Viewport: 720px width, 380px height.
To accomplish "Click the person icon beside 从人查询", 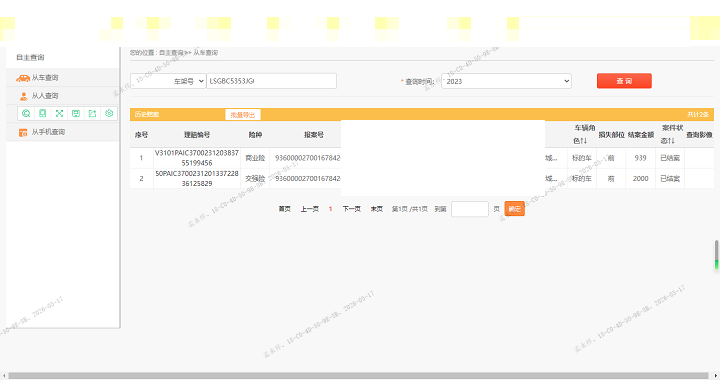I will (x=23, y=96).
